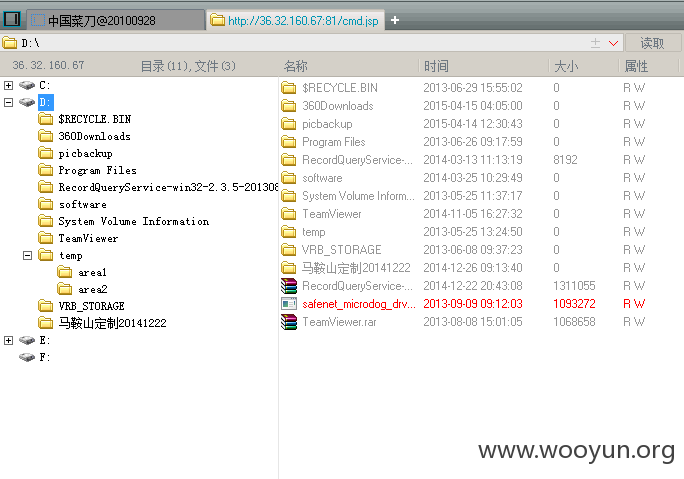
Task: Click timestamp 2015-04-15 04:05:00
Action: [473, 106]
